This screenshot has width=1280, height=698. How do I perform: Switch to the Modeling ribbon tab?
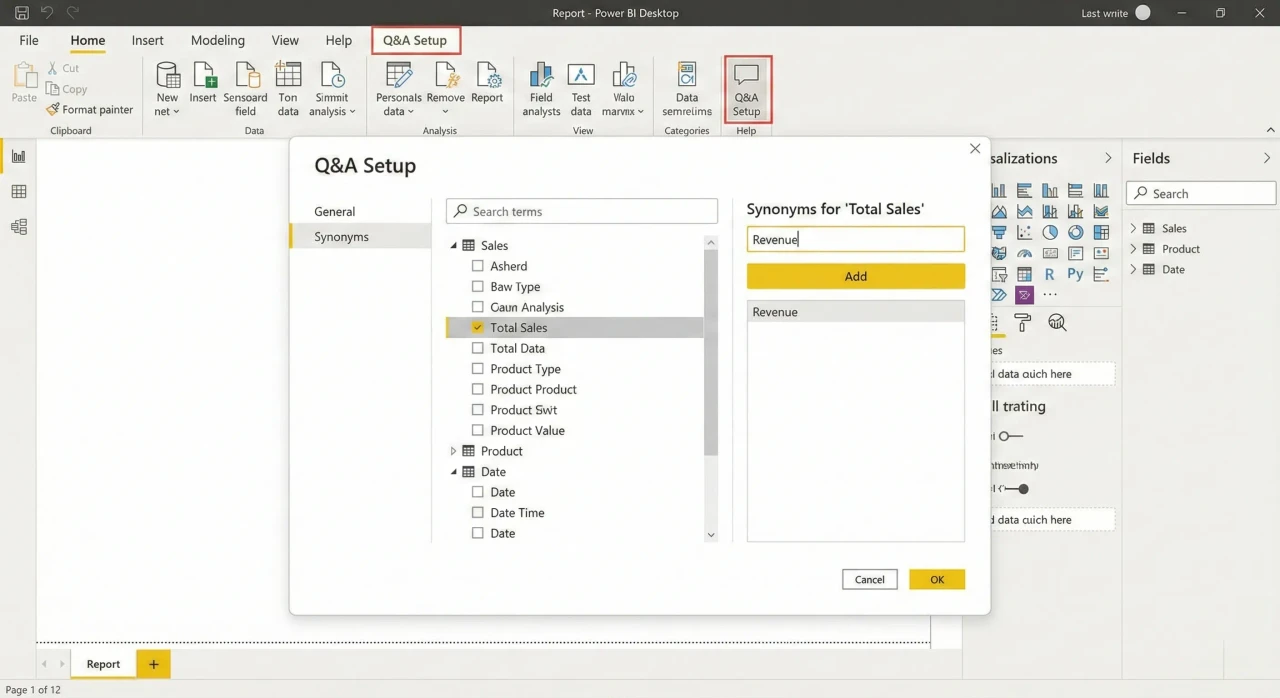tap(218, 40)
